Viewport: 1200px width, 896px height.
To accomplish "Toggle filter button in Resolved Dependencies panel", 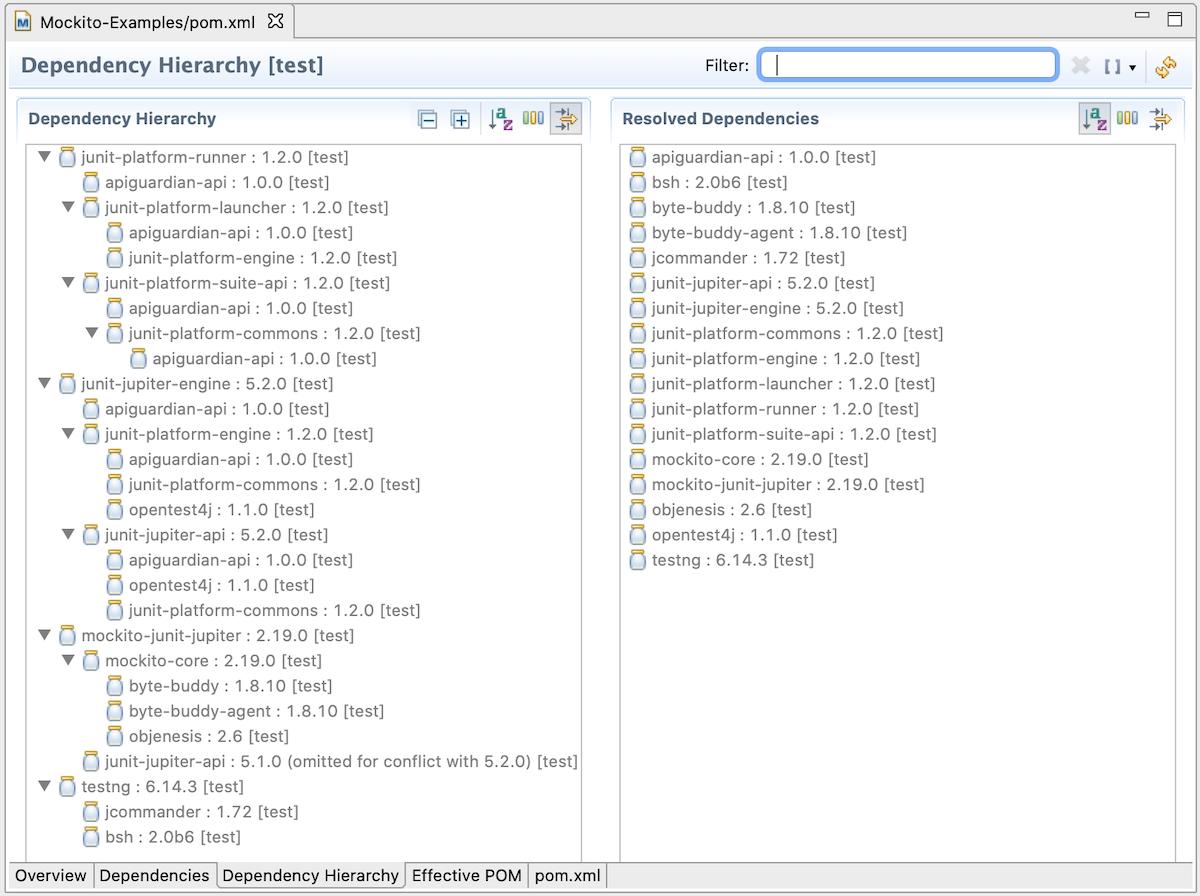I will click(x=1160, y=119).
